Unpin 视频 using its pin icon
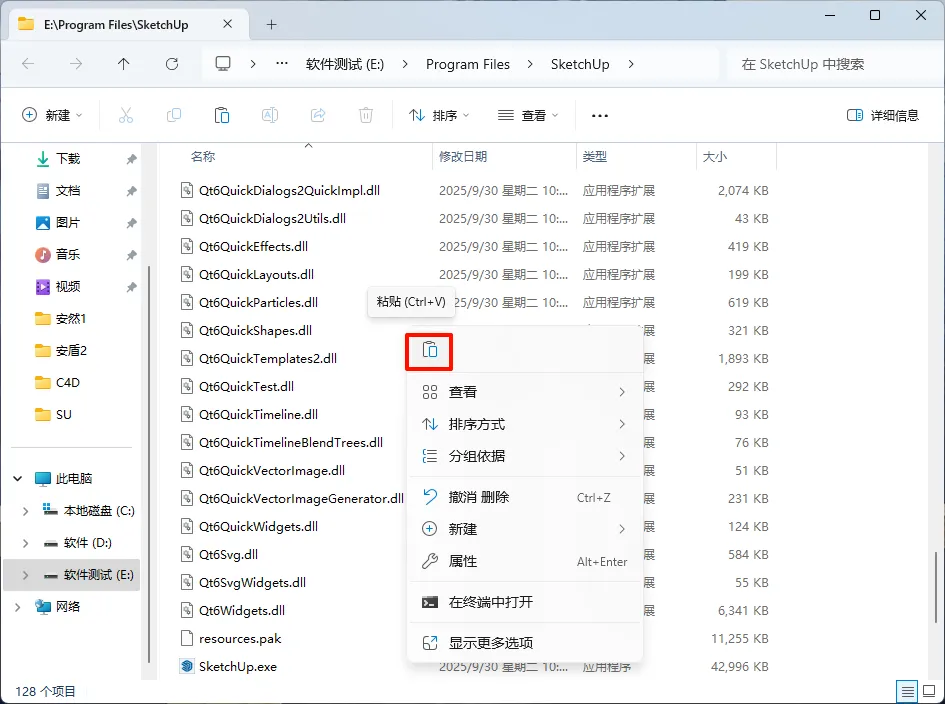 pos(131,287)
